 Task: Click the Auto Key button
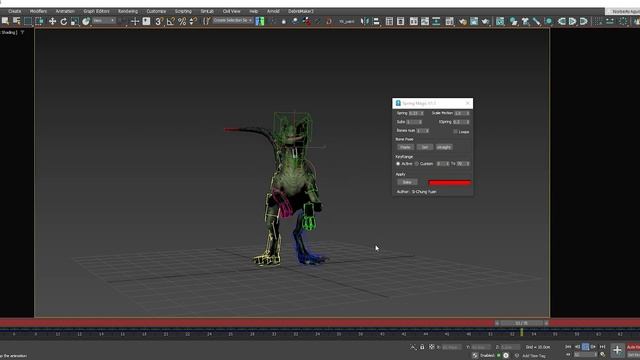[633, 347]
